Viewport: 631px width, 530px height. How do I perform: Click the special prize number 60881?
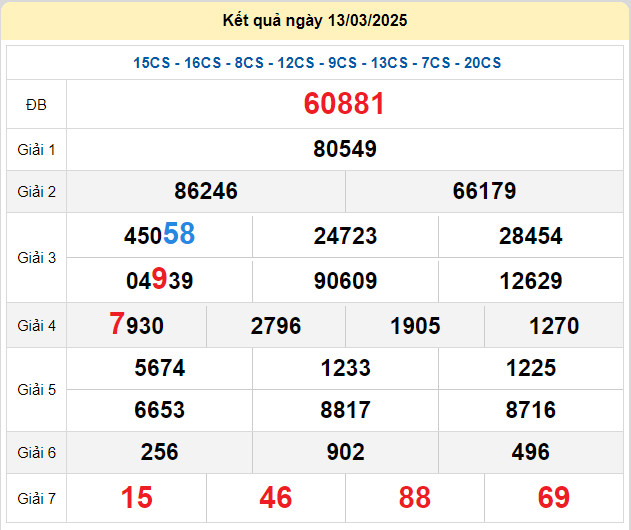(x=344, y=104)
